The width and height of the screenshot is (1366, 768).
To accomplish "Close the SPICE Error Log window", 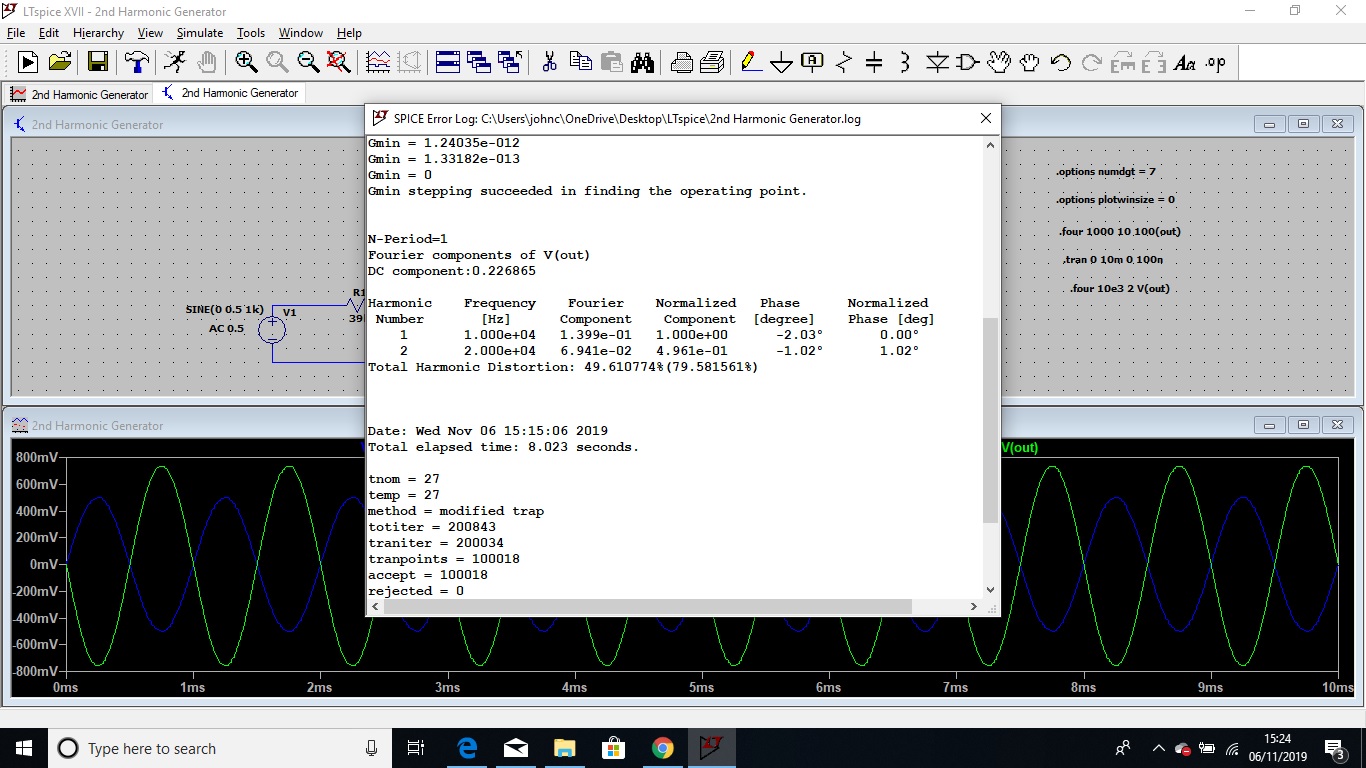I will tap(985, 118).
